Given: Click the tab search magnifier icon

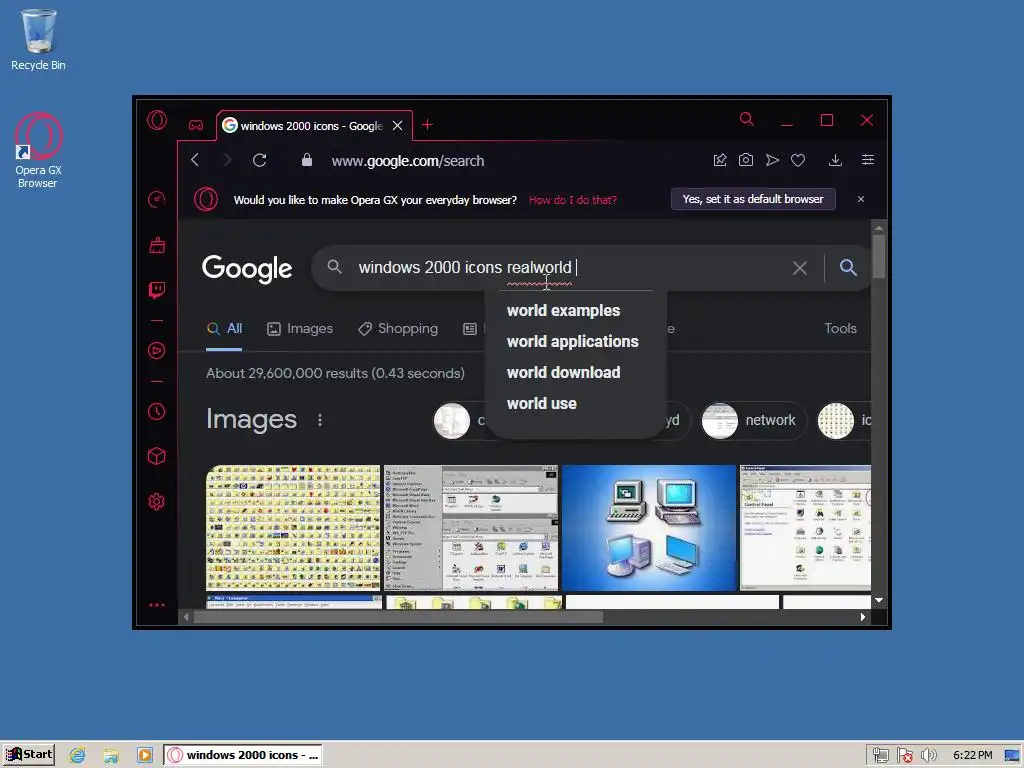Looking at the screenshot, I should (746, 119).
